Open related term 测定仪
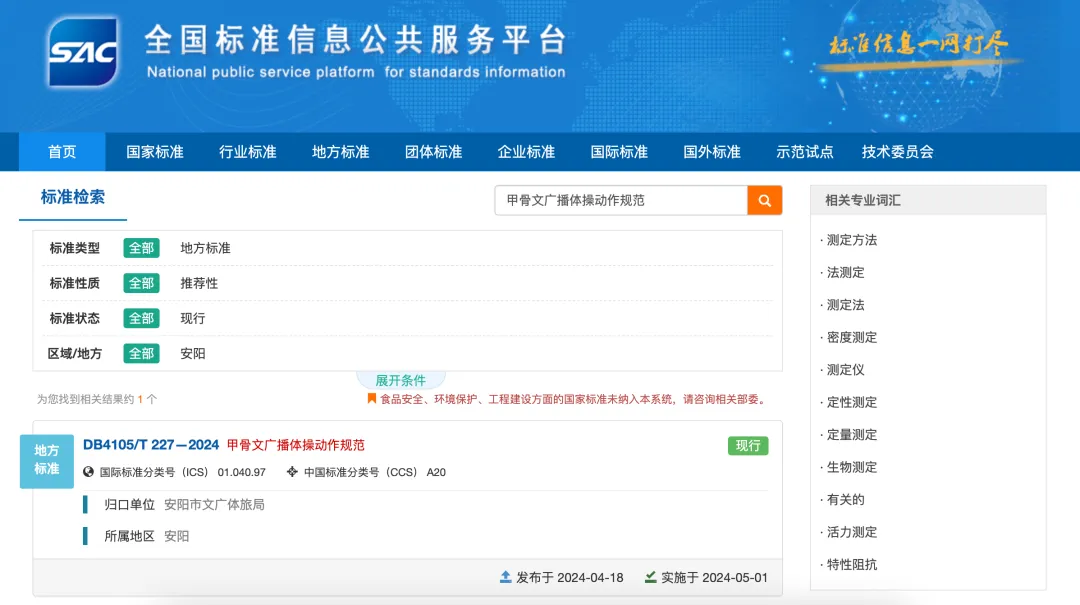This screenshot has height=605, width=1080. click(x=845, y=369)
